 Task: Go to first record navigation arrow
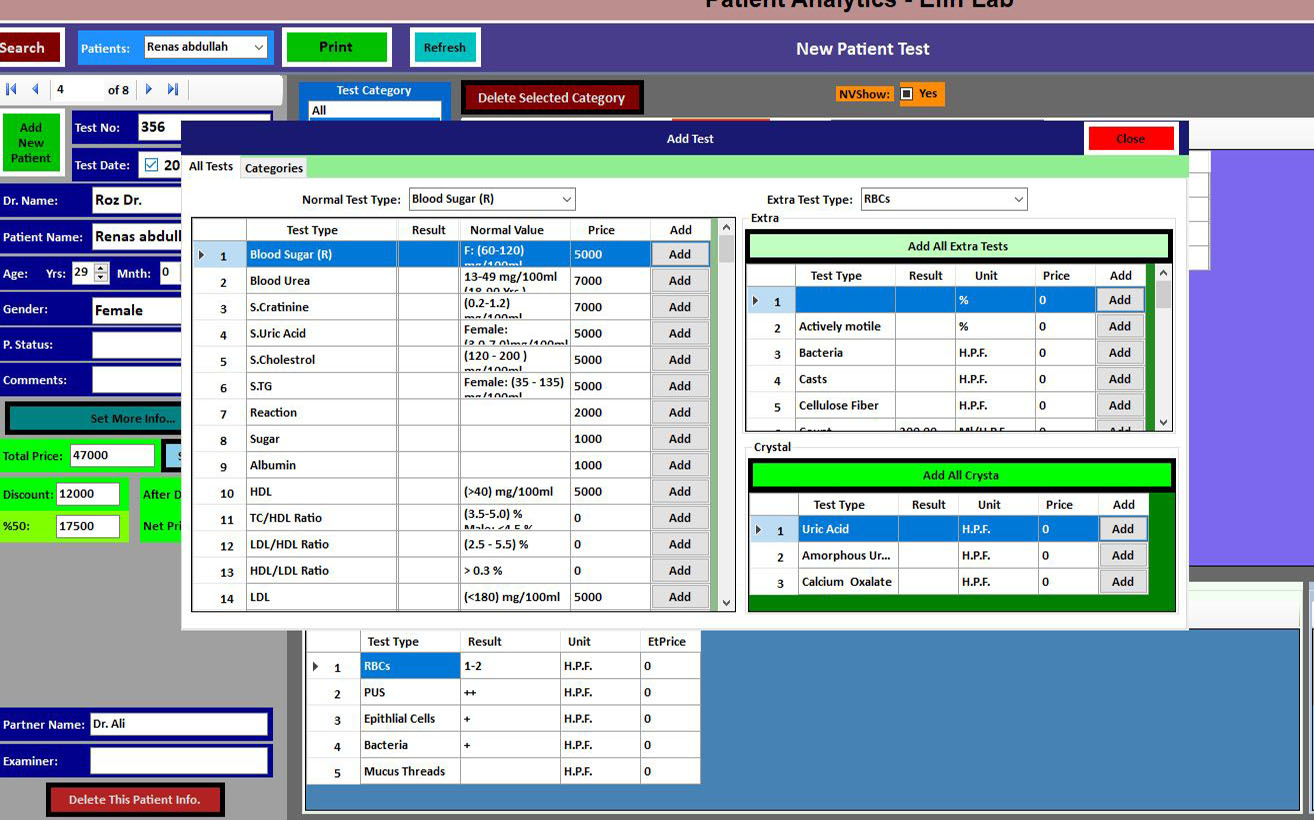(12, 89)
